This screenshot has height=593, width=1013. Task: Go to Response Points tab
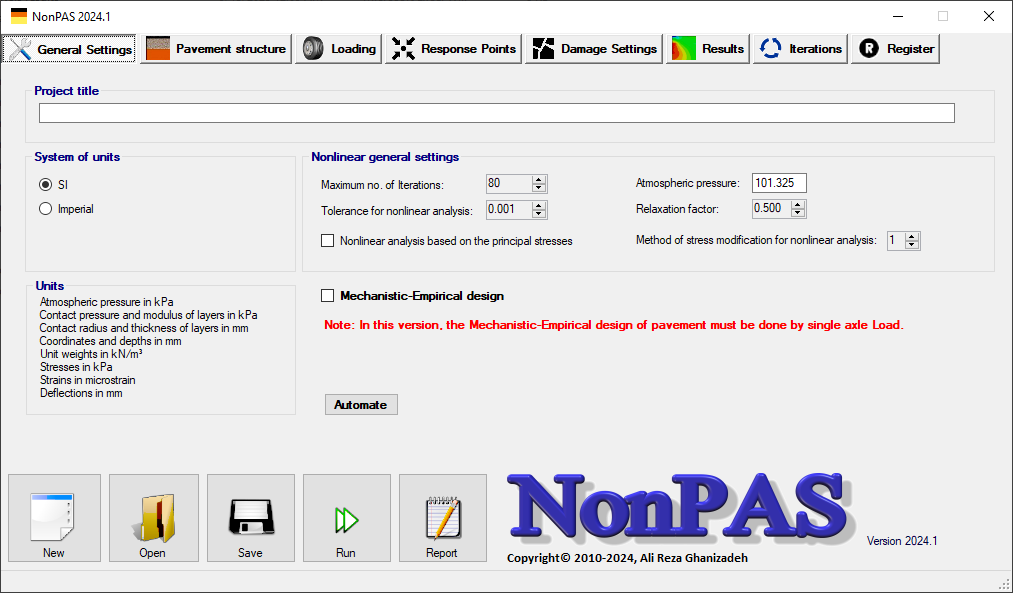[x=454, y=49]
